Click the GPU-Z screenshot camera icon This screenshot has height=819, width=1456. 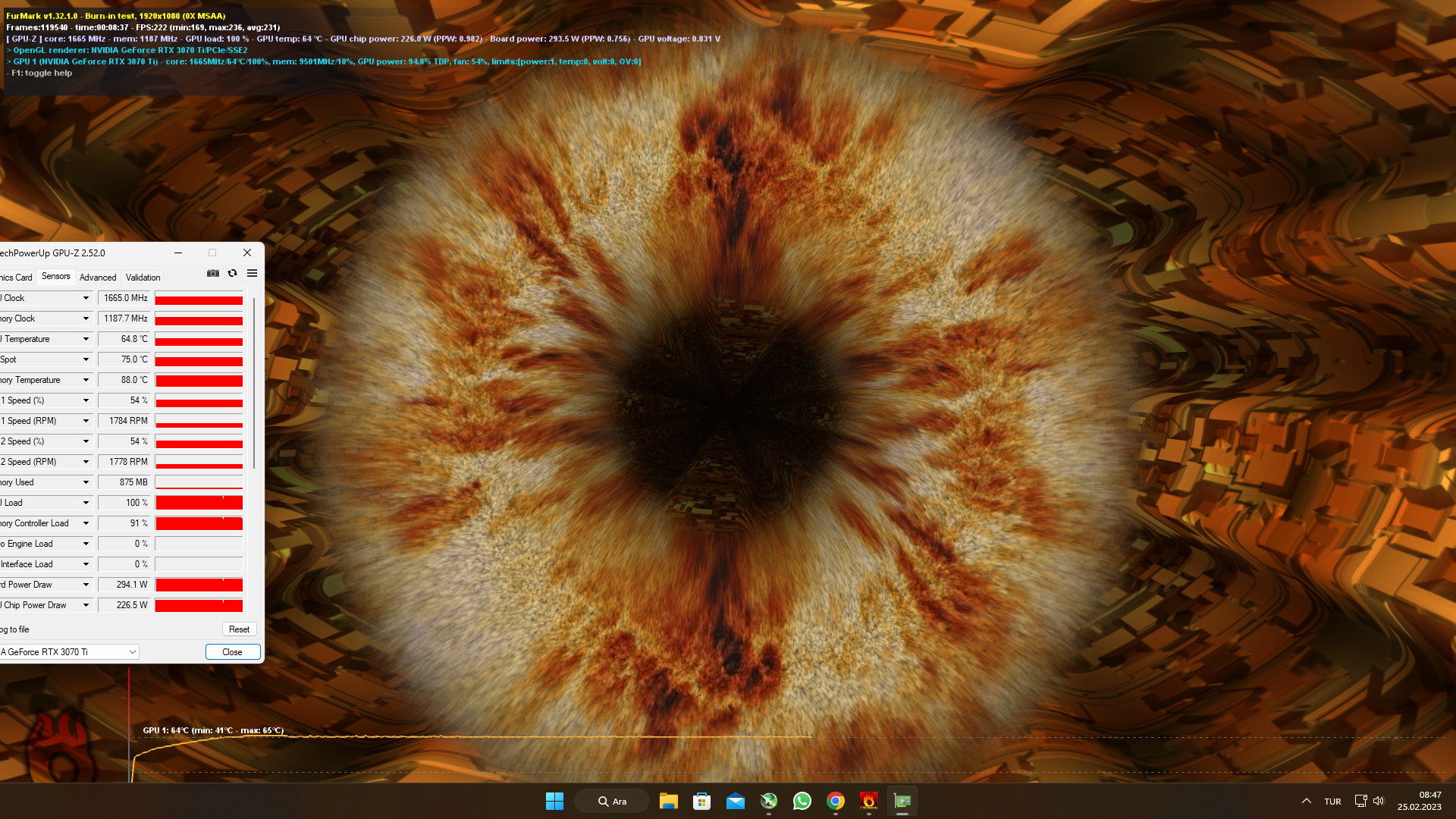tap(213, 273)
